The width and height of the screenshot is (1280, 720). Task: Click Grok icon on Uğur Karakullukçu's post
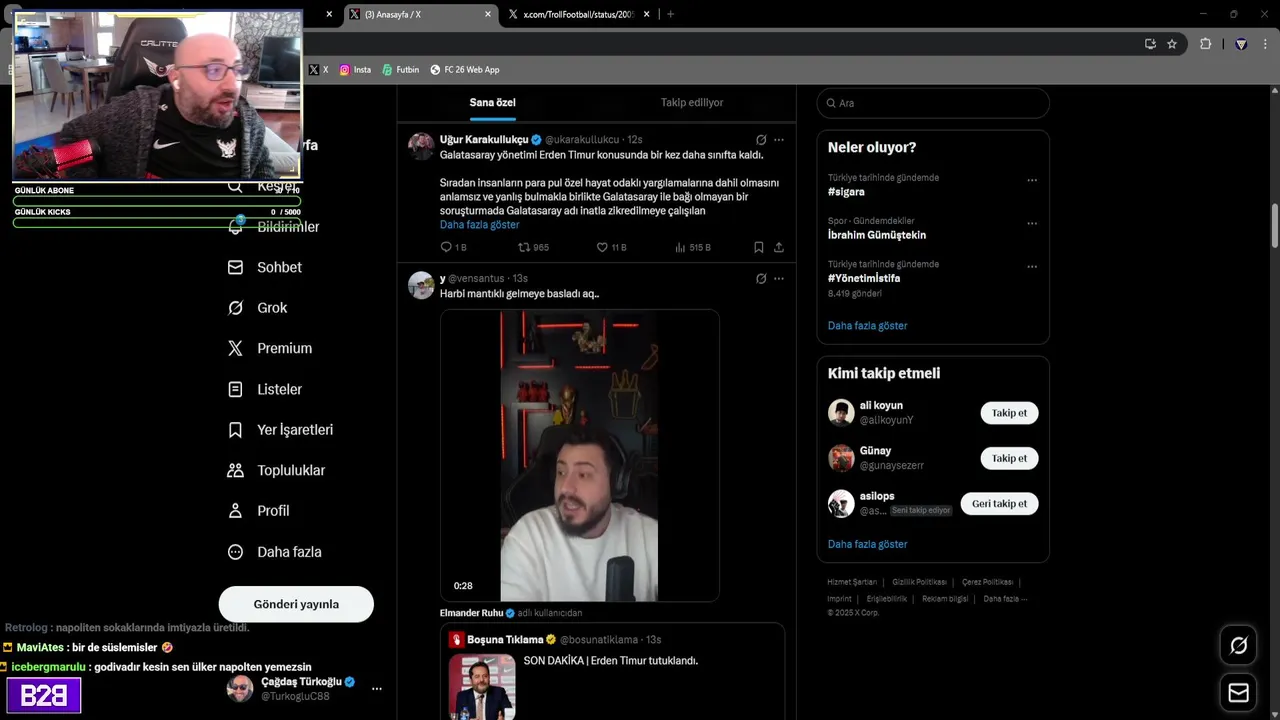[x=761, y=140]
